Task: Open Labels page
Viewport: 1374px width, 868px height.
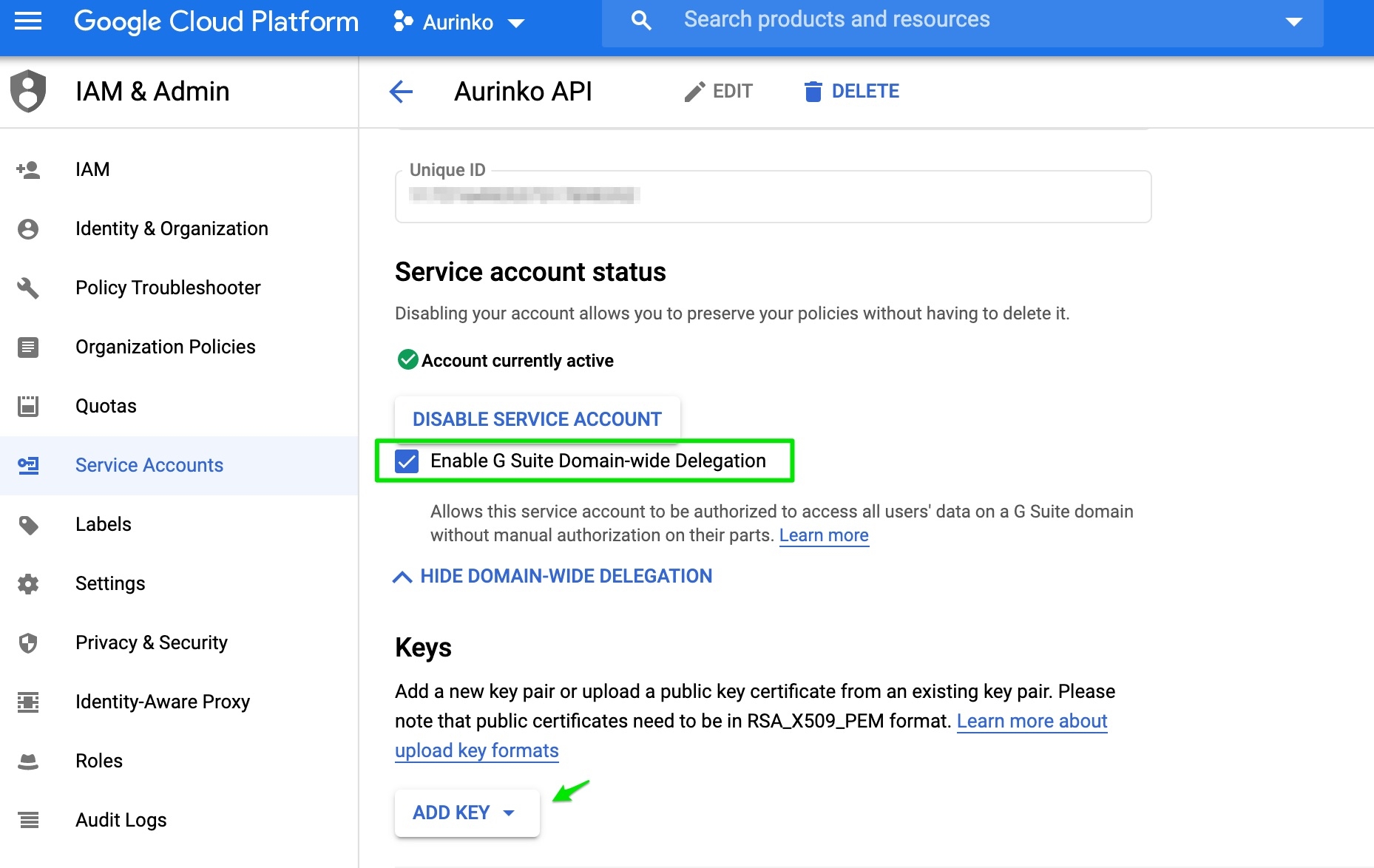Action: click(x=179, y=524)
